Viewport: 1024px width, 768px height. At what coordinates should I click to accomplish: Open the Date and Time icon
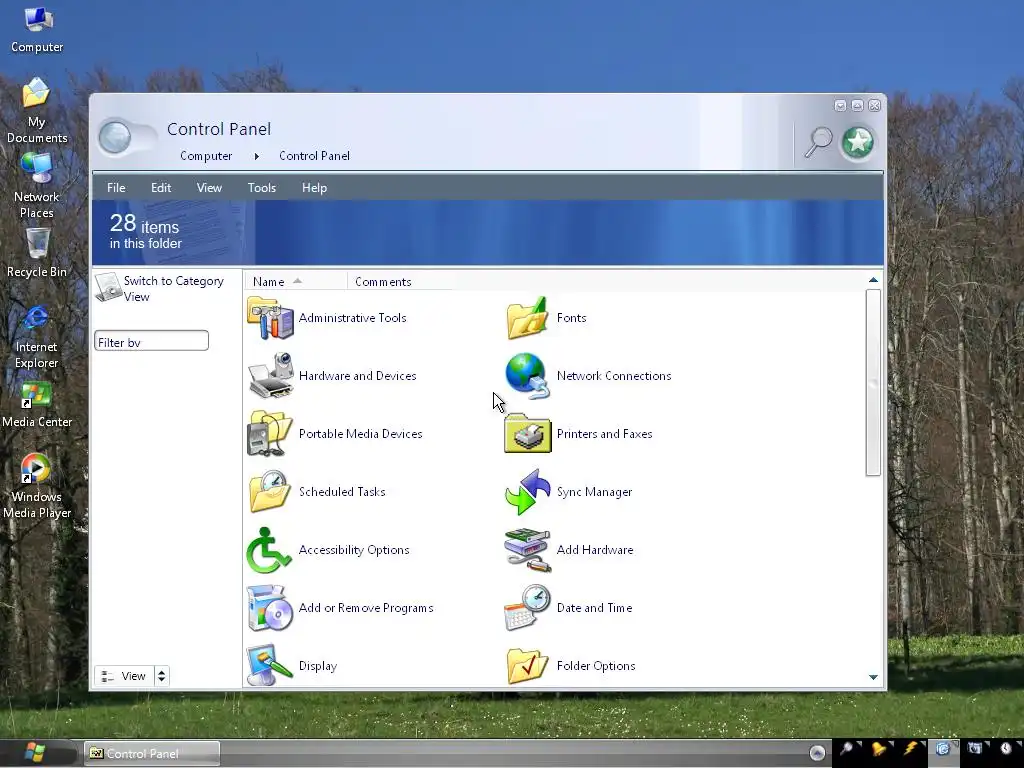(x=528, y=607)
